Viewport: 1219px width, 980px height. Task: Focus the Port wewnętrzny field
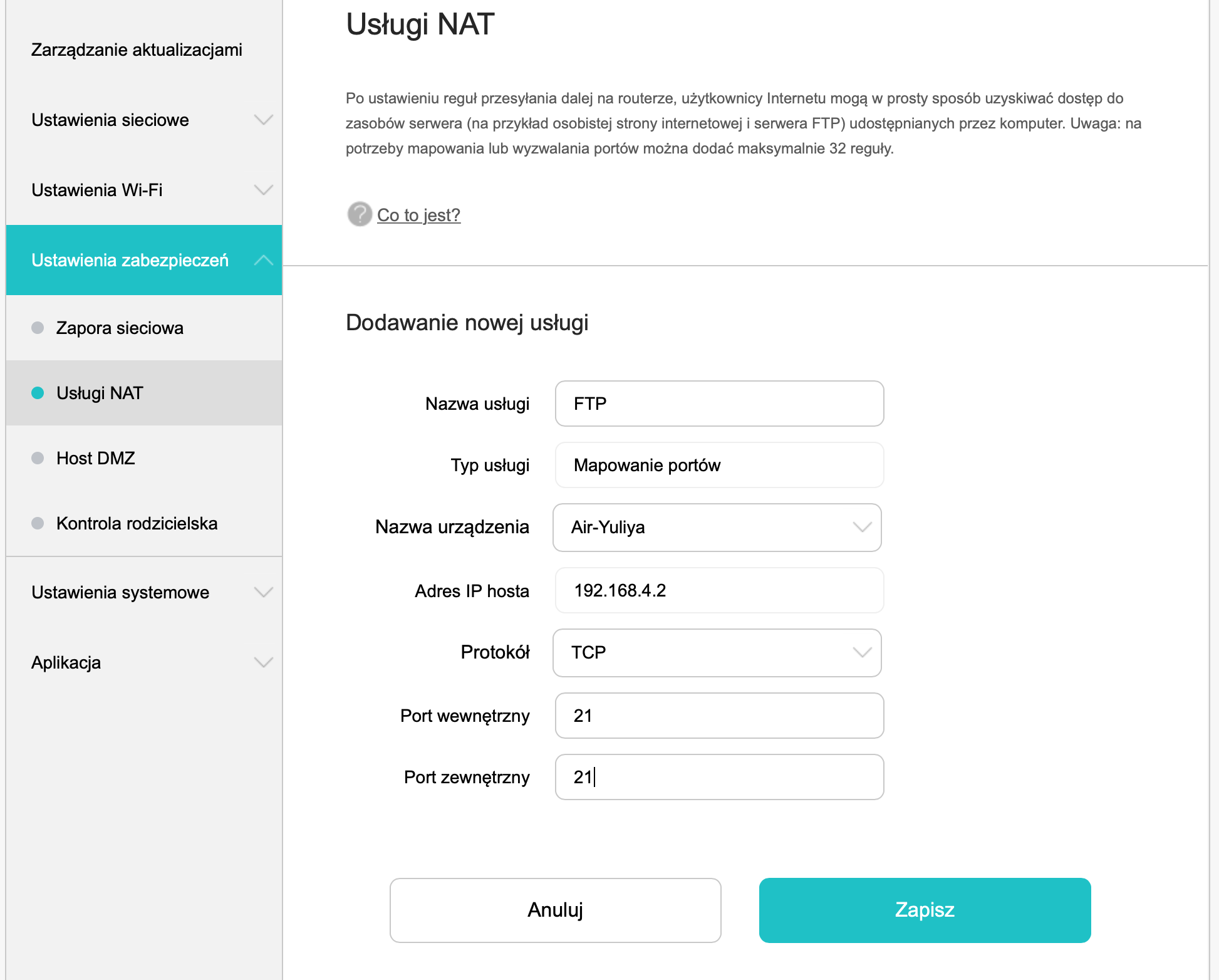pos(719,716)
